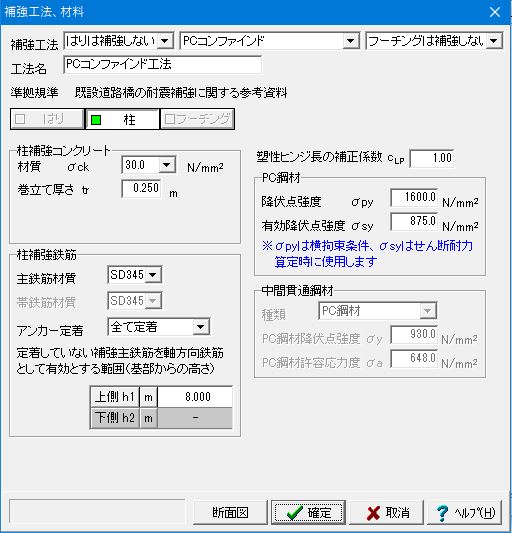512x533 pixels.
Task: Click the red X 取消 cancel button
Action: coord(387,513)
